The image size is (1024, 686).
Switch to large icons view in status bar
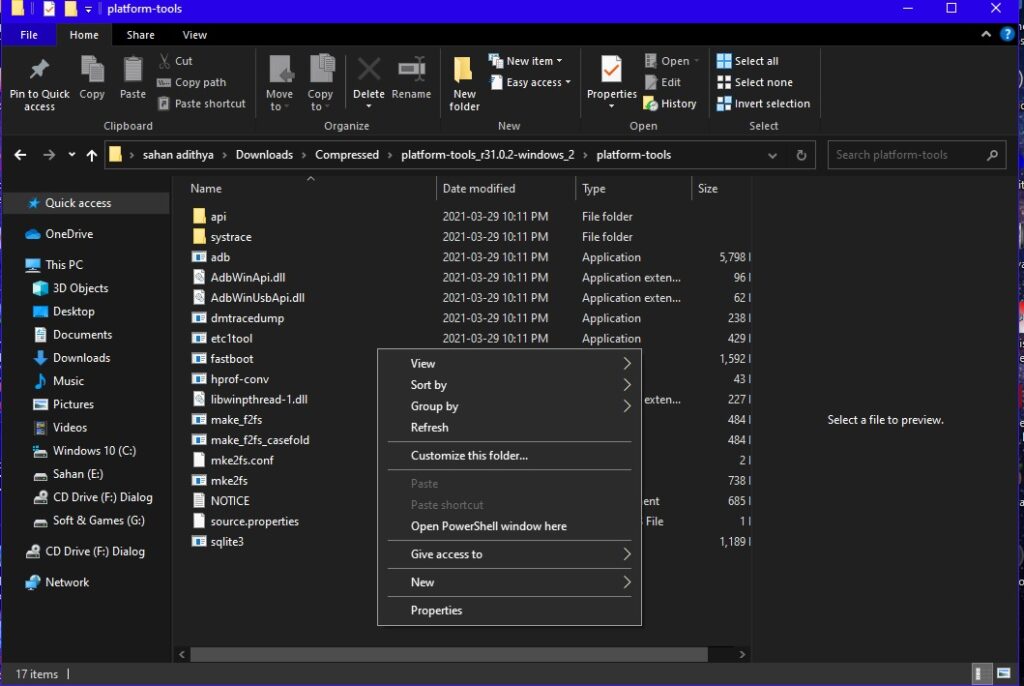point(1004,674)
